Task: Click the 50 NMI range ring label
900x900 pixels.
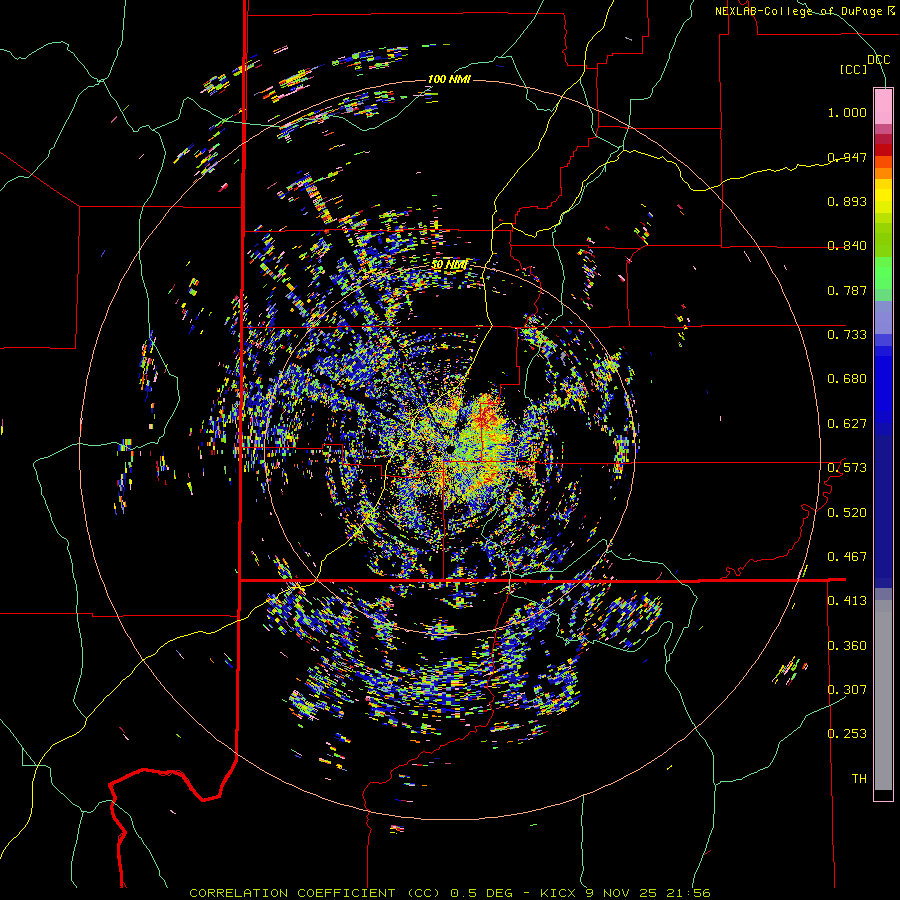Action: pyautogui.click(x=449, y=265)
